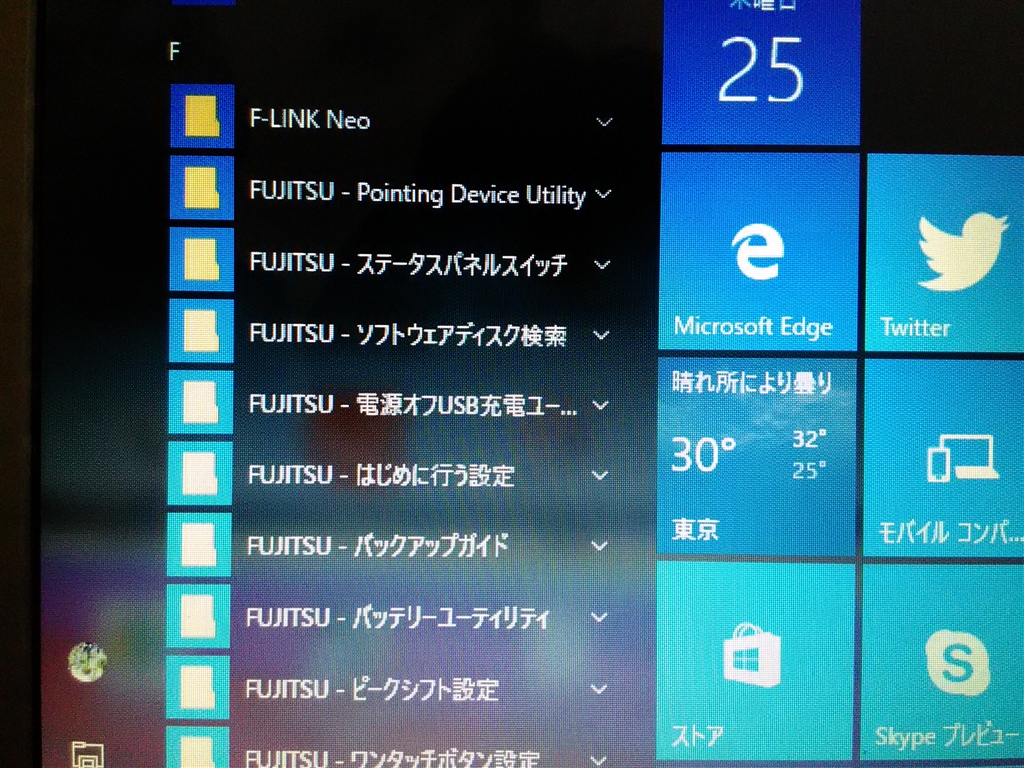Expand the ワンタッチボタン設定 chevron
The height and width of the screenshot is (768, 1024).
click(598, 759)
